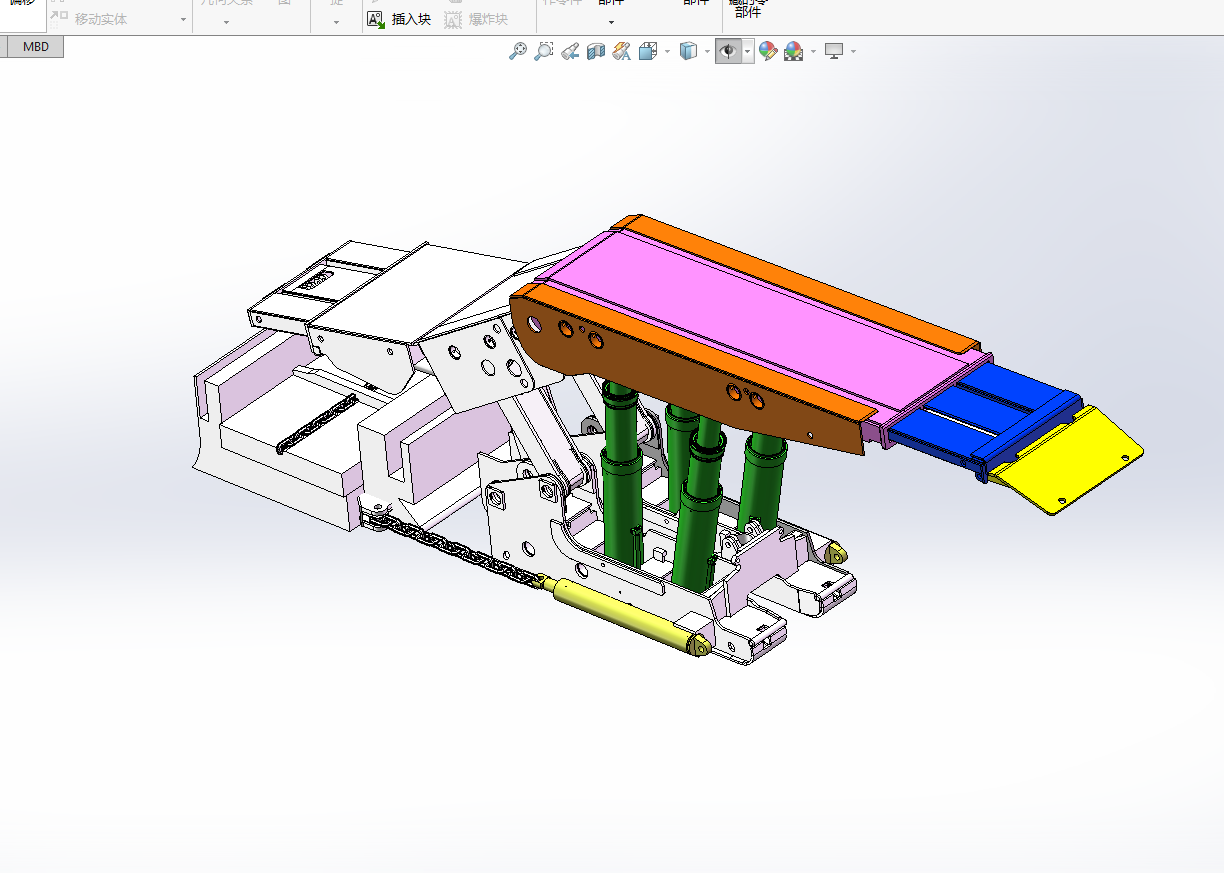Click the greyed 移动实体 move entities button
The image size is (1224, 873).
click(90, 19)
